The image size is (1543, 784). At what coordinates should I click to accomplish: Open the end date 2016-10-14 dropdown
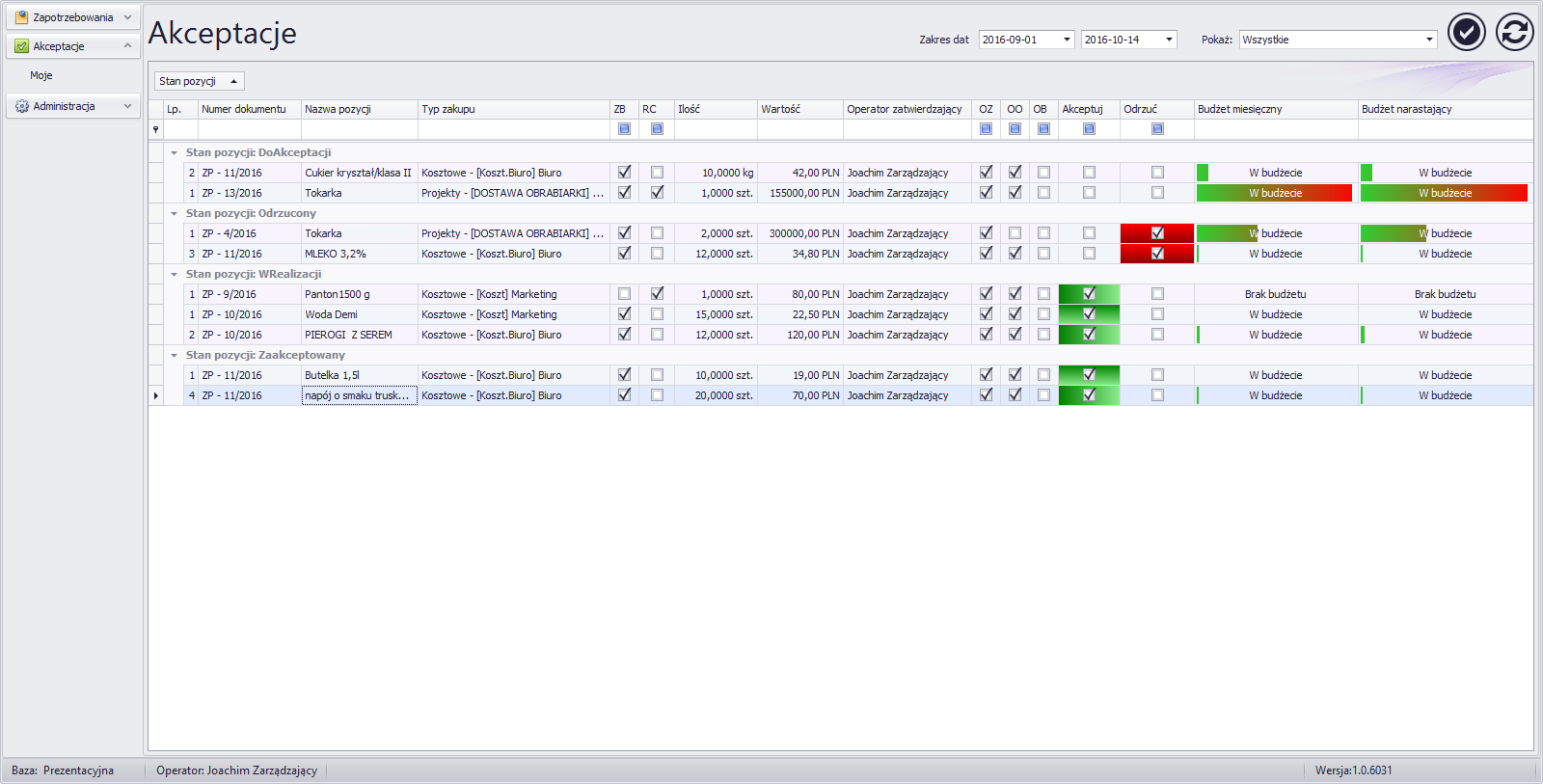(x=1169, y=40)
